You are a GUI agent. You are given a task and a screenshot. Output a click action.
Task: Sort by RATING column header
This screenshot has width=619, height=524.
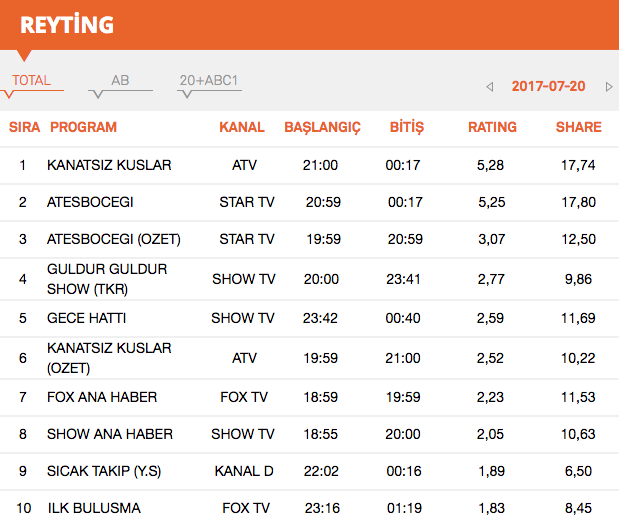(x=492, y=127)
